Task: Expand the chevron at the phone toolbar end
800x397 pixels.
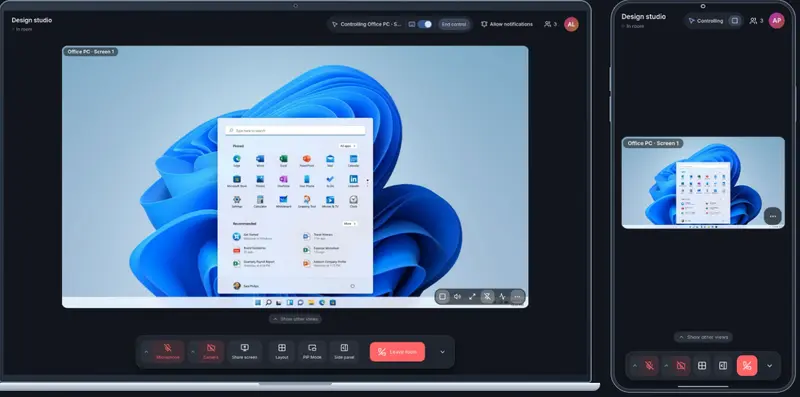Action: (x=769, y=366)
